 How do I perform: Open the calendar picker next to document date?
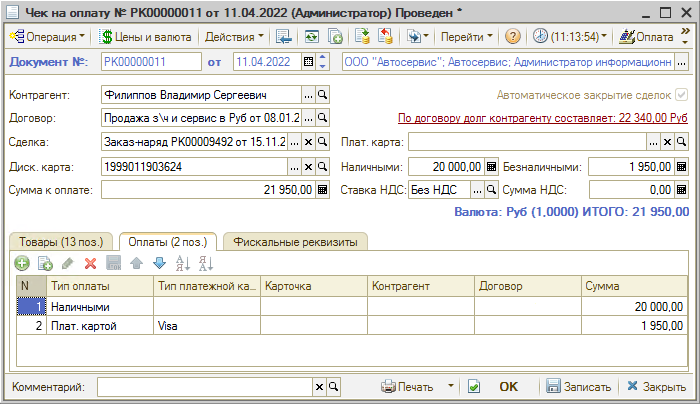(x=308, y=62)
